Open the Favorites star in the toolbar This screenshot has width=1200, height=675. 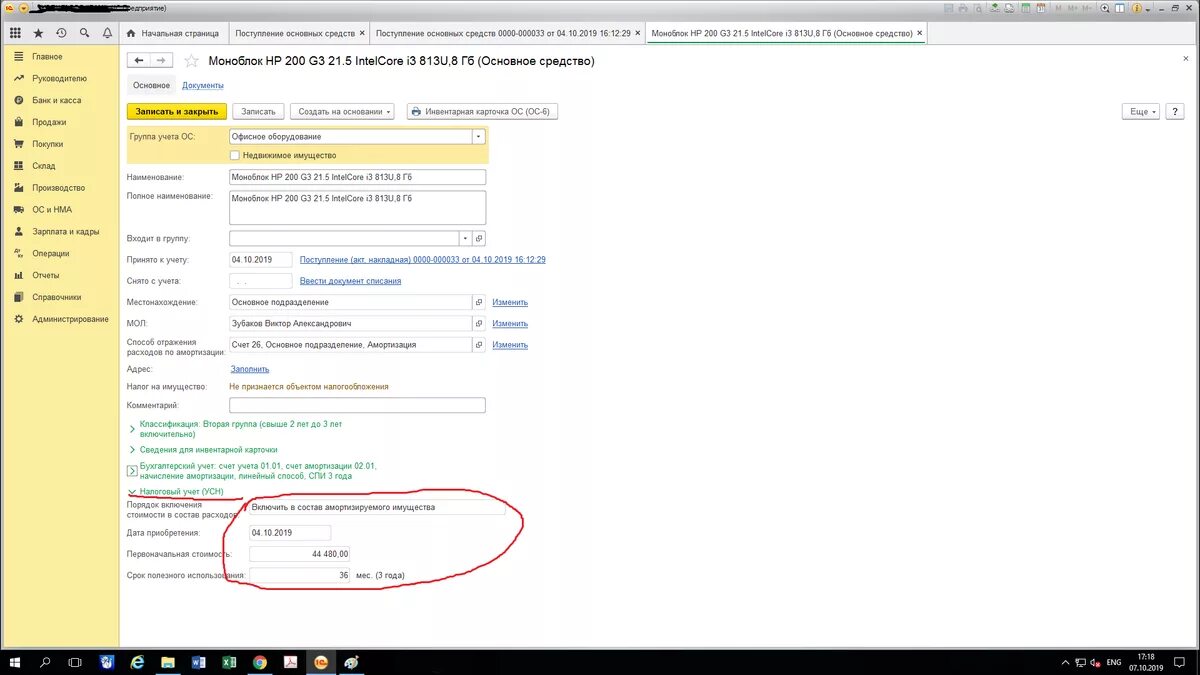point(38,33)
